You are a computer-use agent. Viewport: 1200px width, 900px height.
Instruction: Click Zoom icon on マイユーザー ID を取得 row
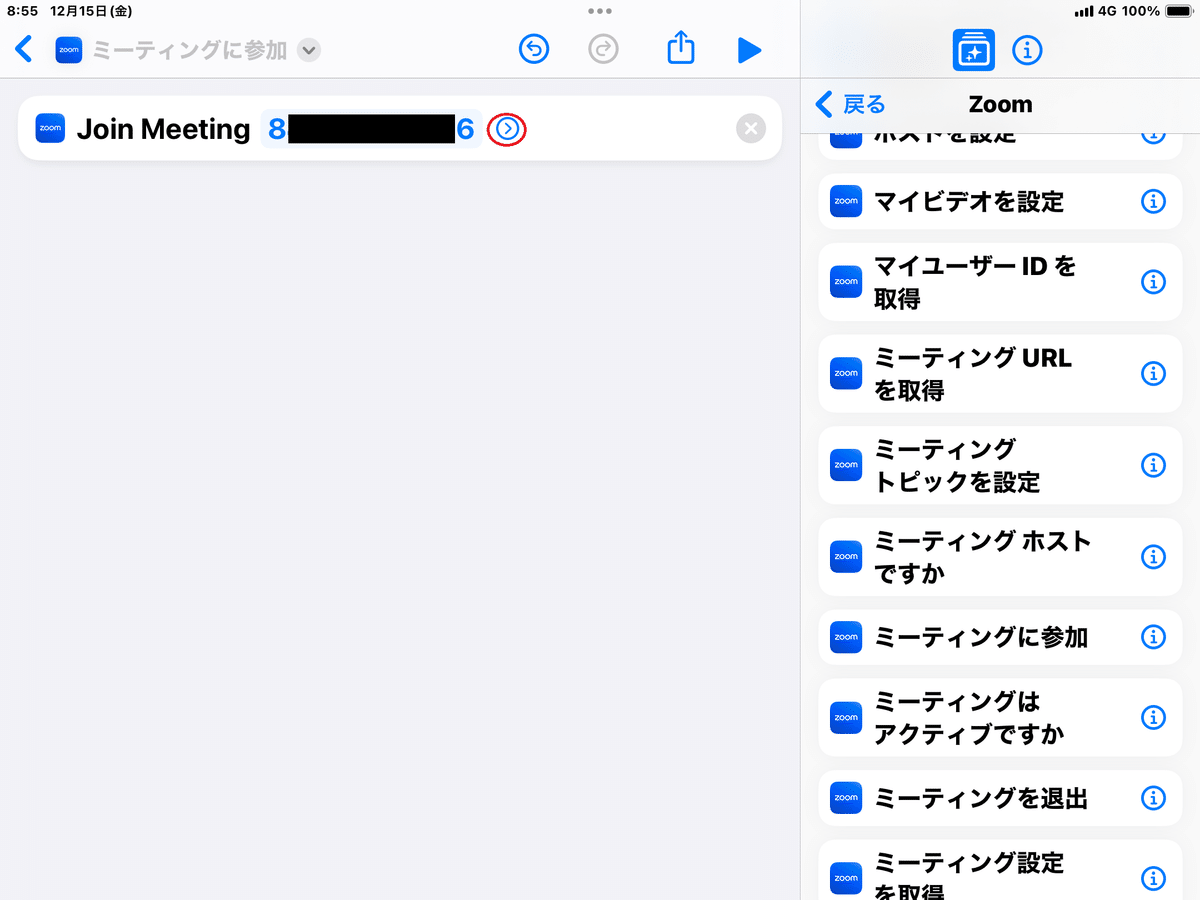coord(846,282)
